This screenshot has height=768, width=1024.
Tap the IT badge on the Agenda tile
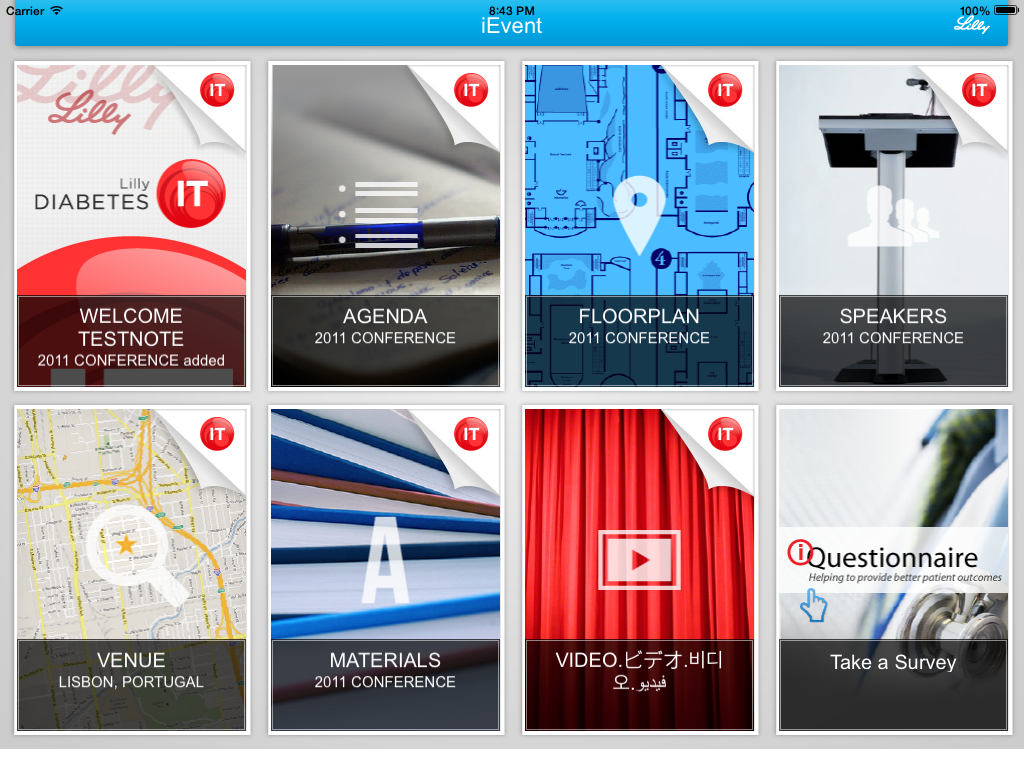pyautogui.click(x=471, y=90)
